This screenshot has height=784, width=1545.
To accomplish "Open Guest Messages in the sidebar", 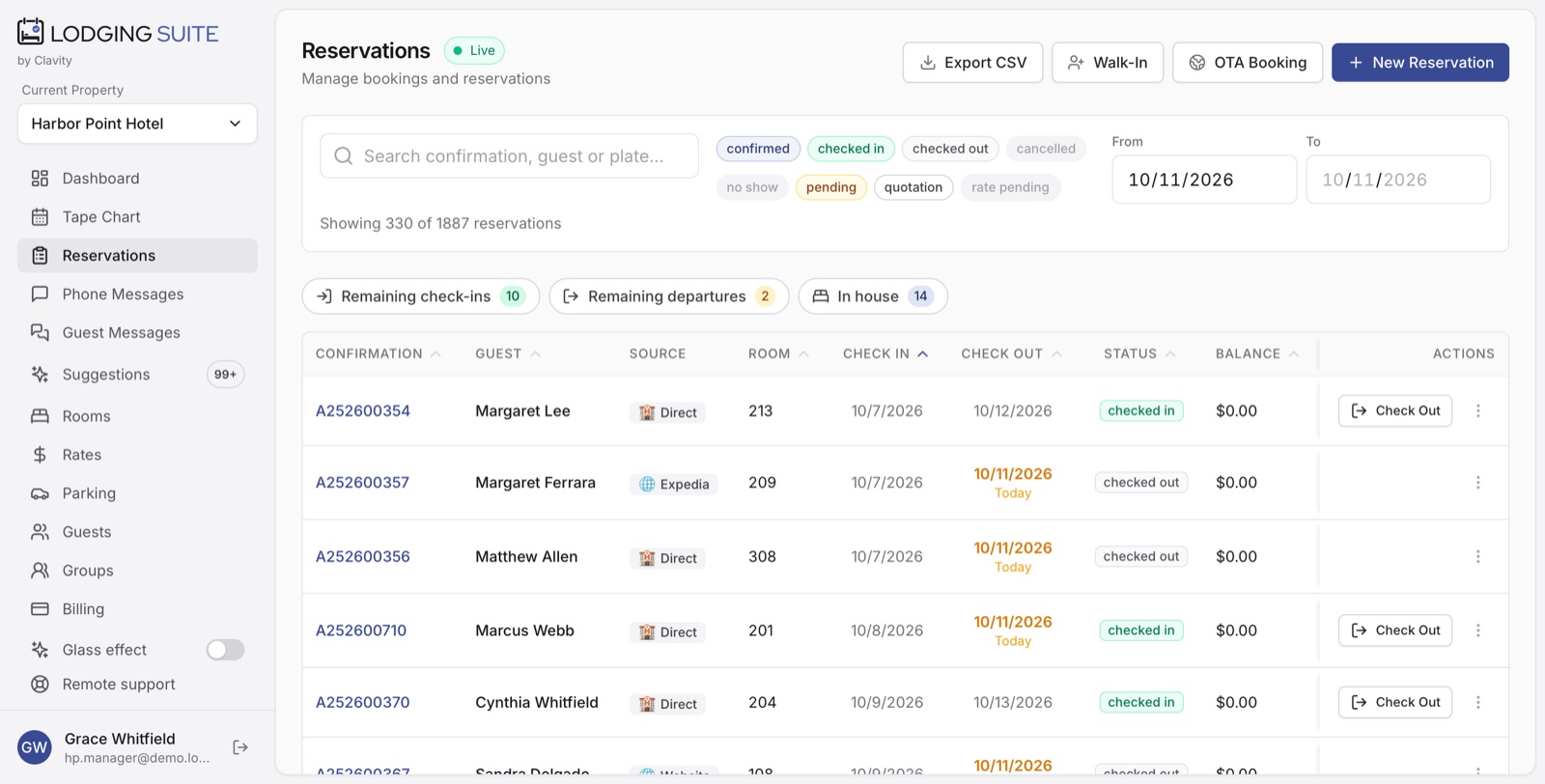I will tap(137, 333).
